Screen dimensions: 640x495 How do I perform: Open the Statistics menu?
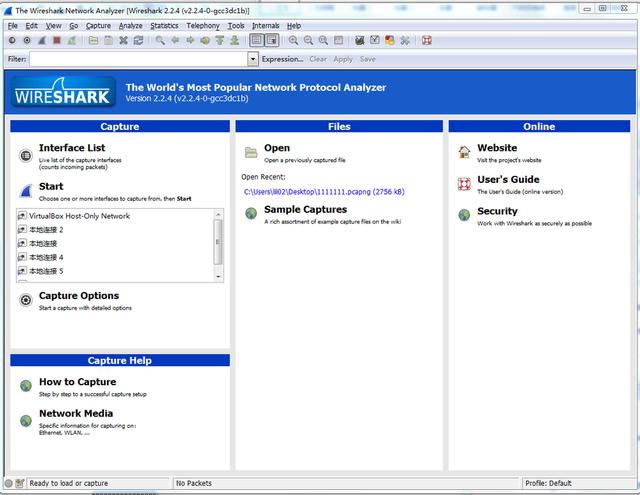point(164,26)
